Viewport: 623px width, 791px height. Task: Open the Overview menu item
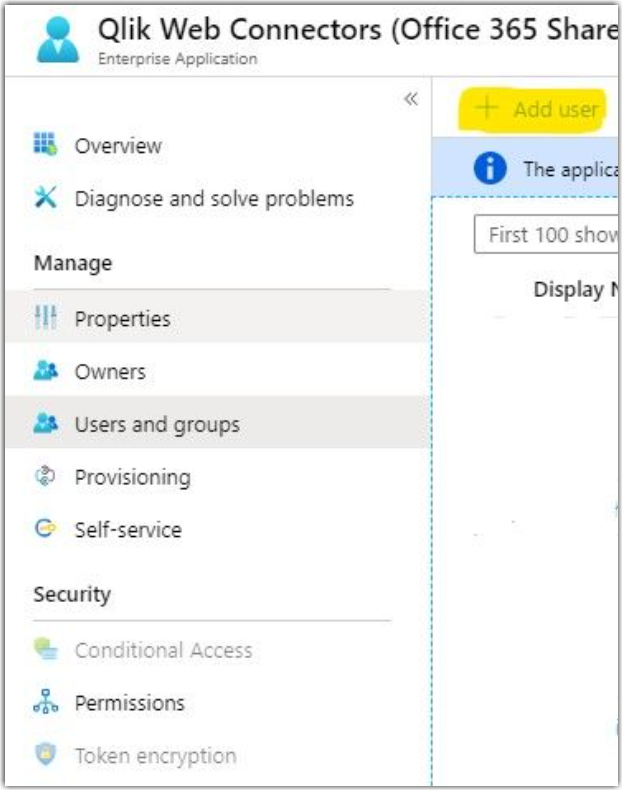[118, 146]
